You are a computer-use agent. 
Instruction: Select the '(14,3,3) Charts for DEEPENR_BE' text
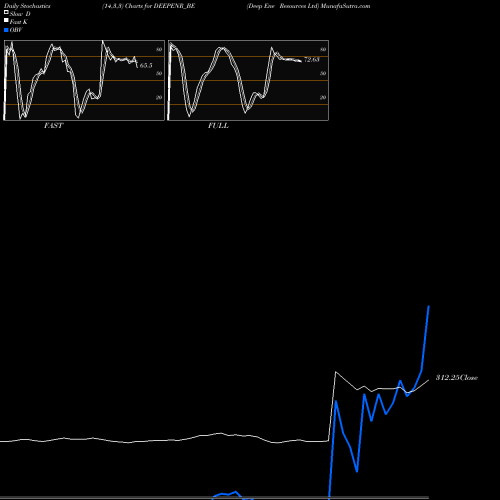(149, 6)
